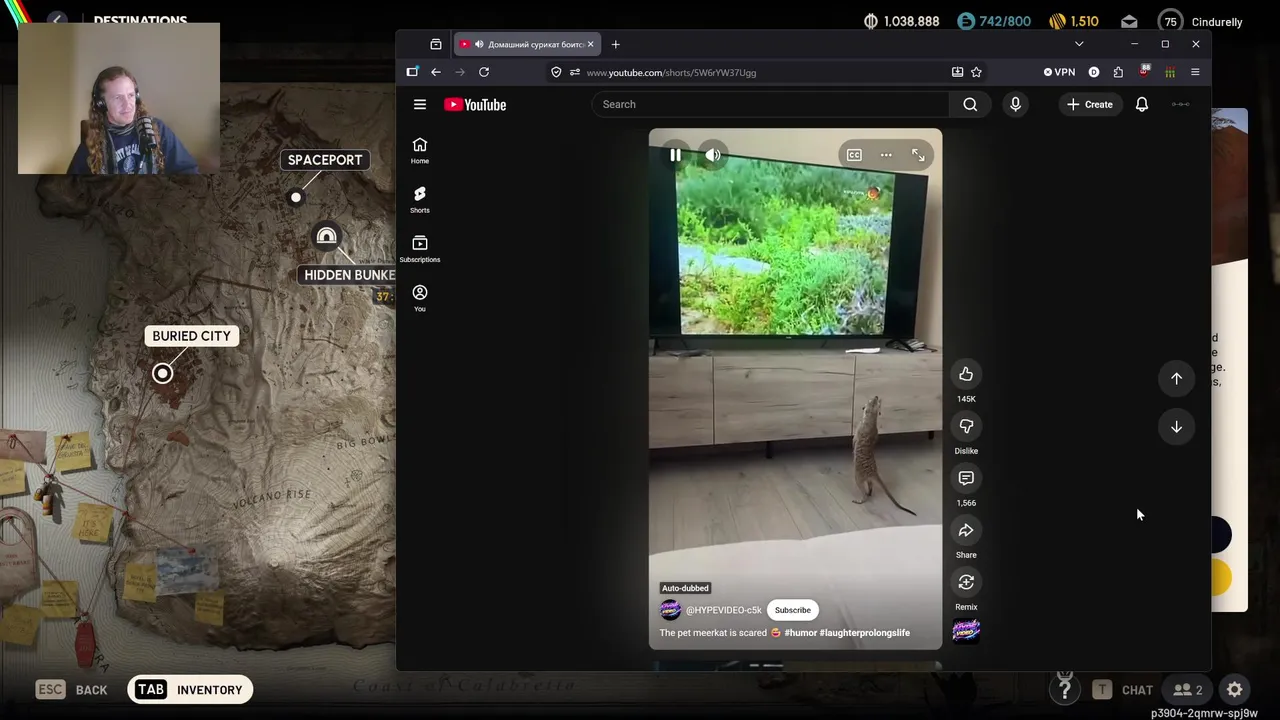Open the tab search dropdown chevron
This screenshot has width=1280, height=720.
pyautogui.click(x=1079, y=44)
